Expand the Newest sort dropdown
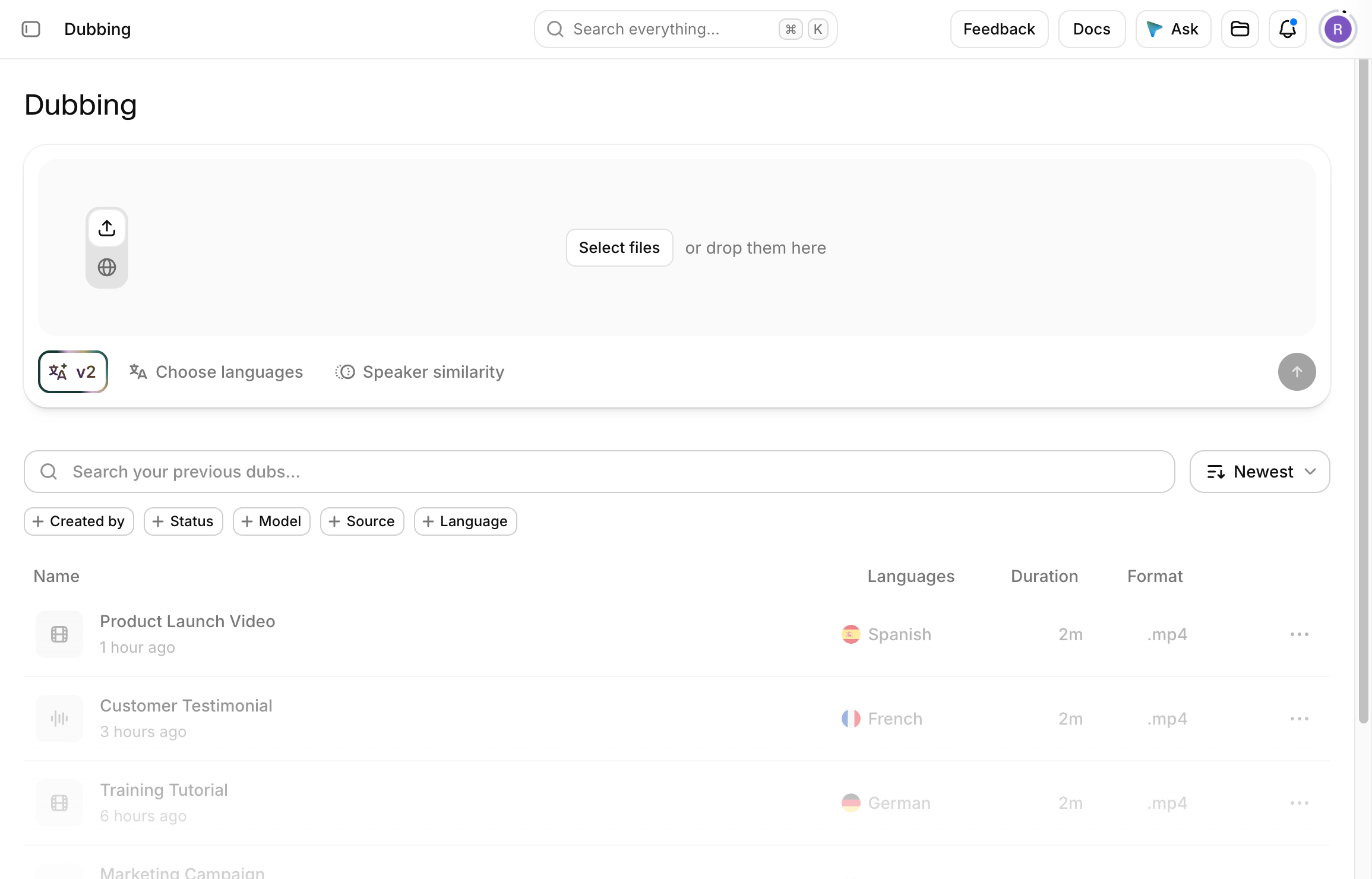Screen dimensions: 1372x879 point(1260,472)
